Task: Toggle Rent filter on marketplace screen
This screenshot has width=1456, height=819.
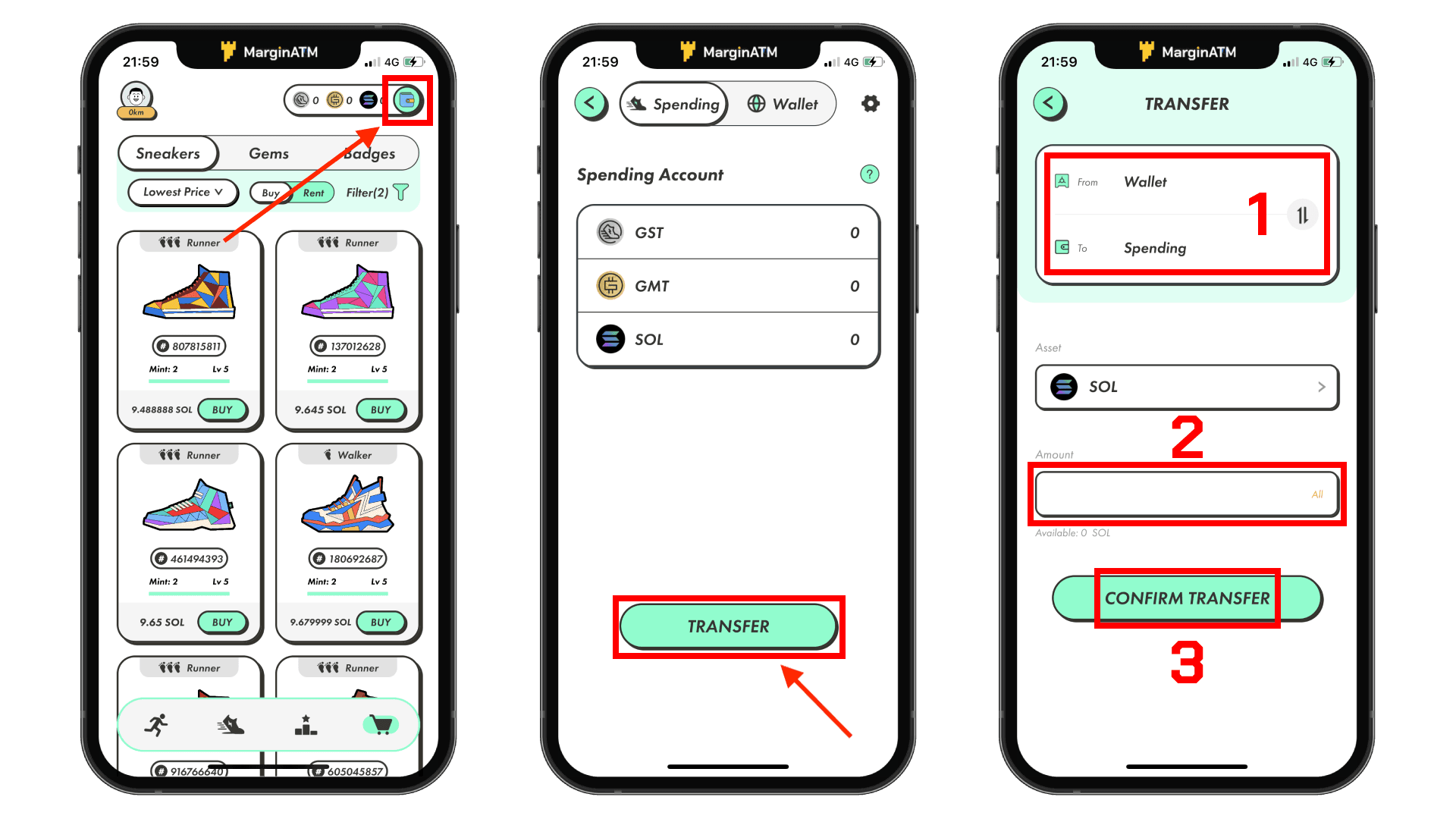Action: pyautogui.click(x=313, y=193)
